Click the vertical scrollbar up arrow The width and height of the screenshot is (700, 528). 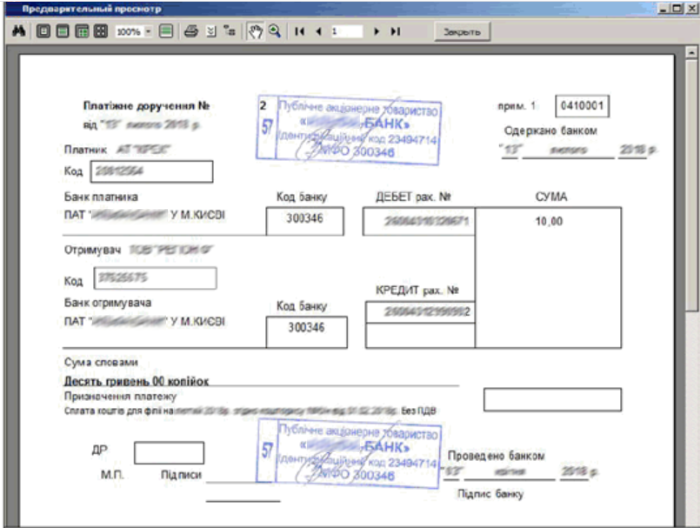[692, 52]
